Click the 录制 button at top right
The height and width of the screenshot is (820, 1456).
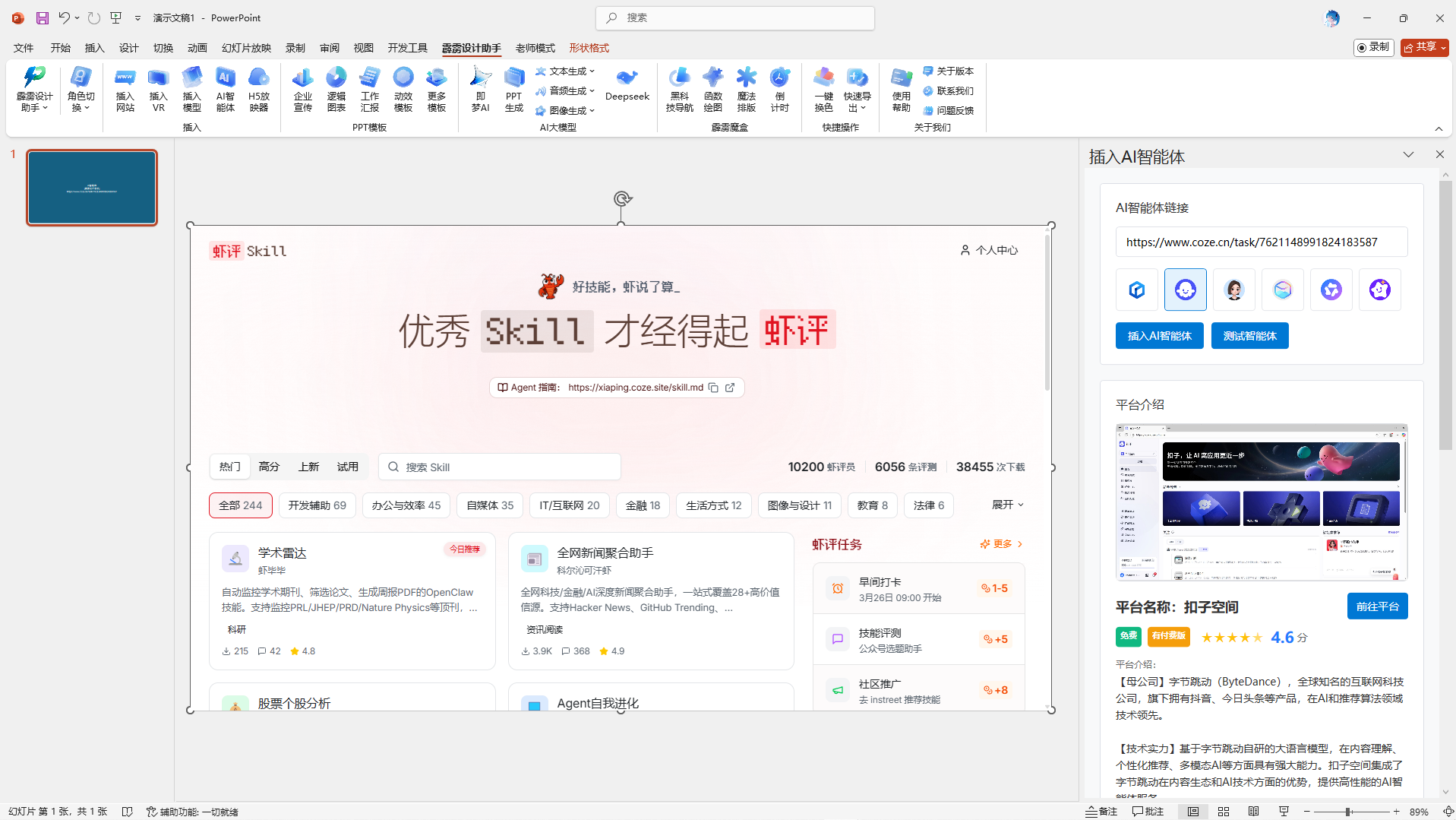[x=1373, y=47]
